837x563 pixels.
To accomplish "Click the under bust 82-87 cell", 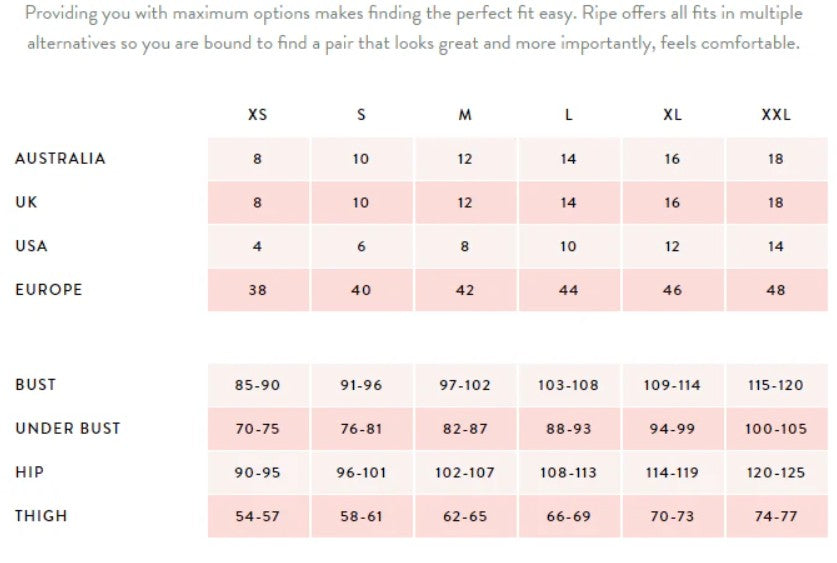I will (464, 429).
